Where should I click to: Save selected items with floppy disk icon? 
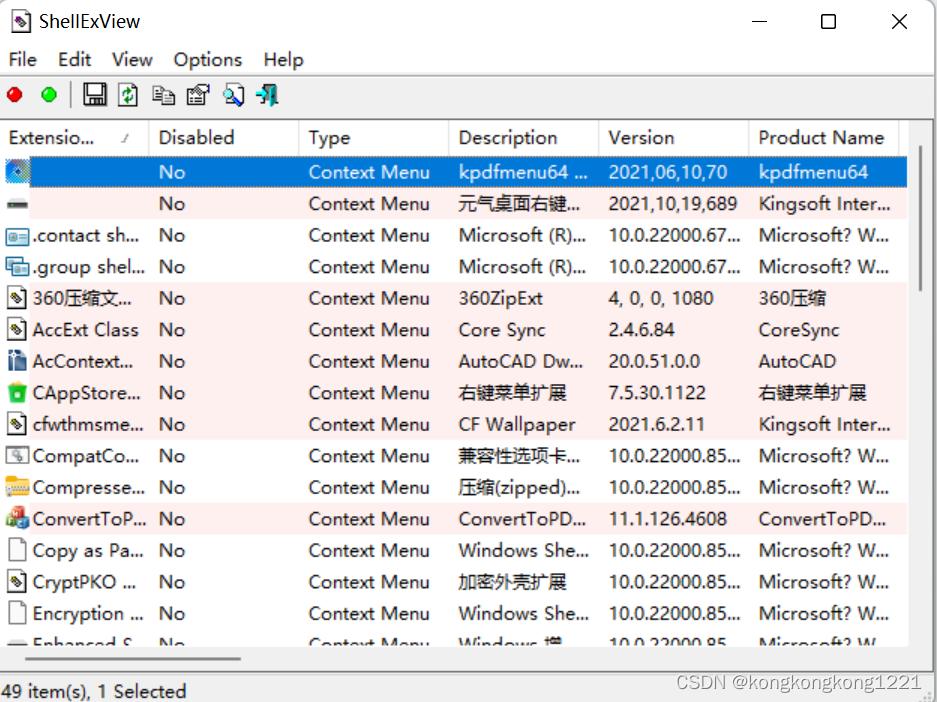[x=94, y=95]
